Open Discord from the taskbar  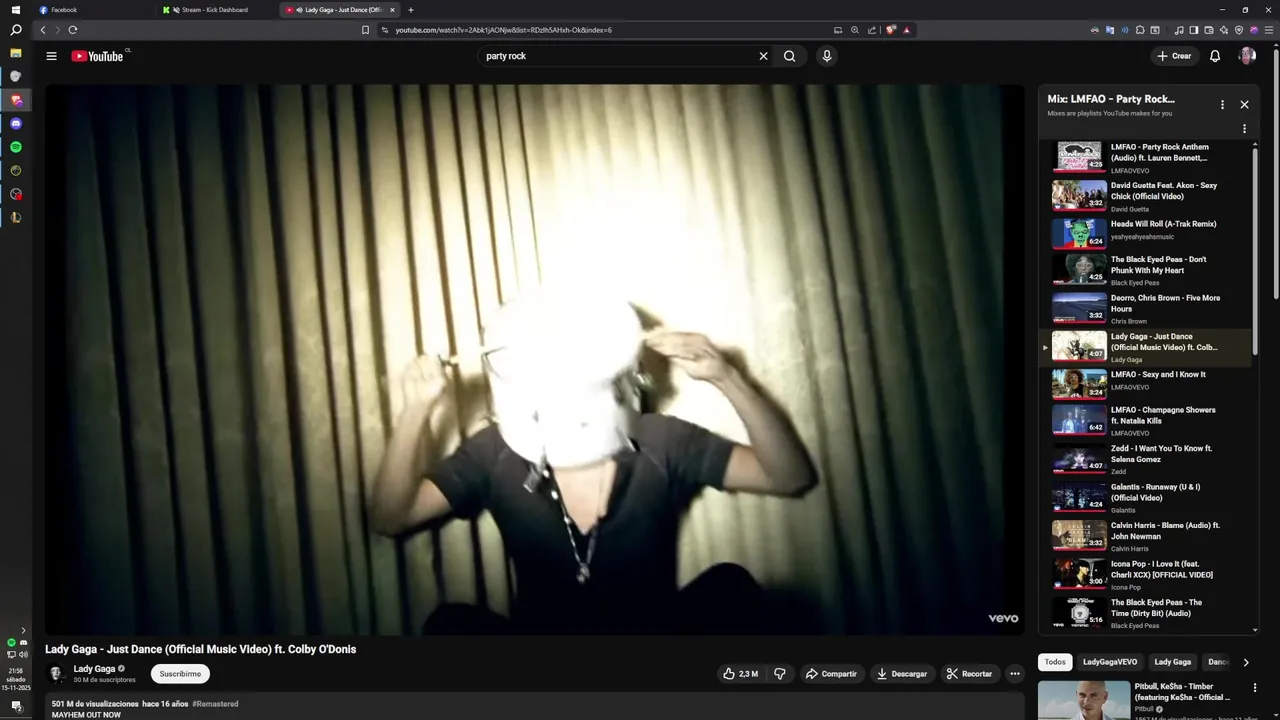(16, 124)
